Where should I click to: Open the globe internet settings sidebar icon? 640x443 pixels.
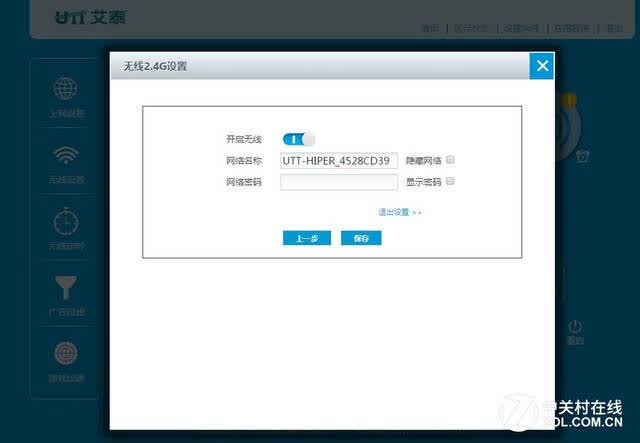click(65, 88)
